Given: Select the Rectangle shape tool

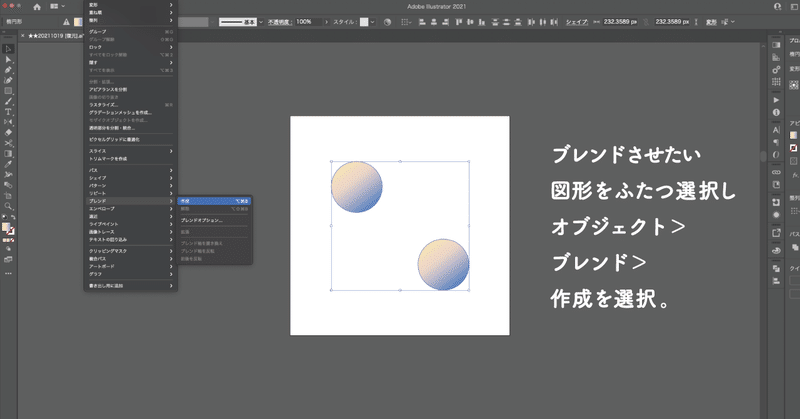Looking at the screenshot, I should [x=8, y=91].
